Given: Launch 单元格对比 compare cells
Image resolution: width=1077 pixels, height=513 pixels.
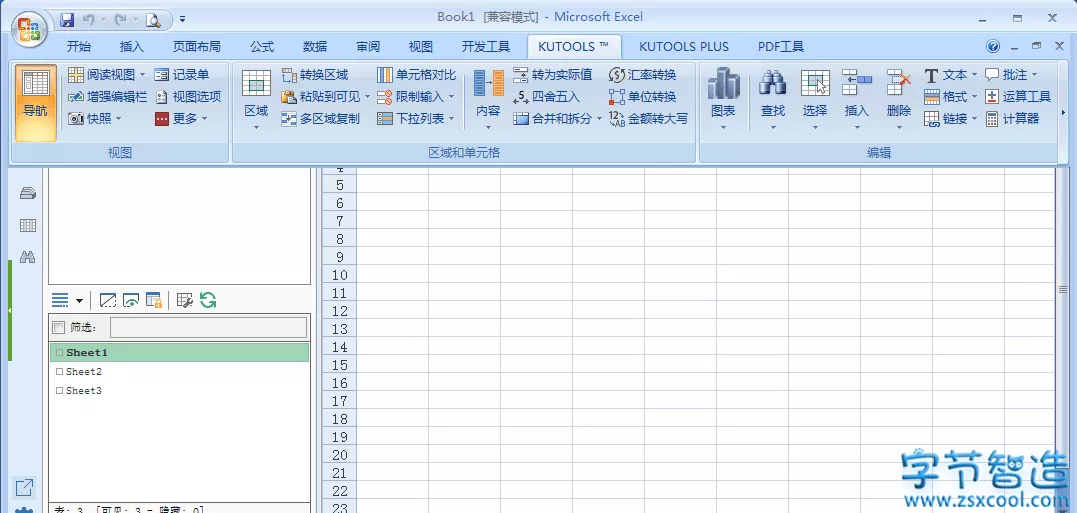Looking at the screenshot, I should [416, 74].
